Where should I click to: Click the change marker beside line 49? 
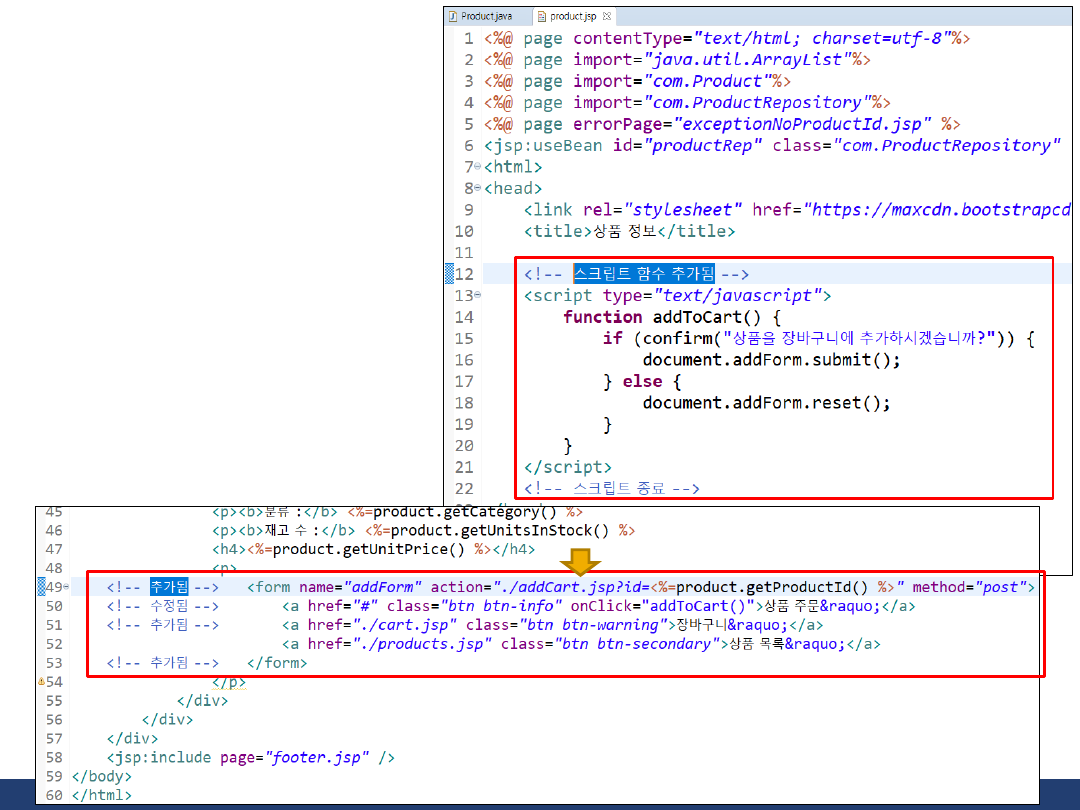[41, 587]
